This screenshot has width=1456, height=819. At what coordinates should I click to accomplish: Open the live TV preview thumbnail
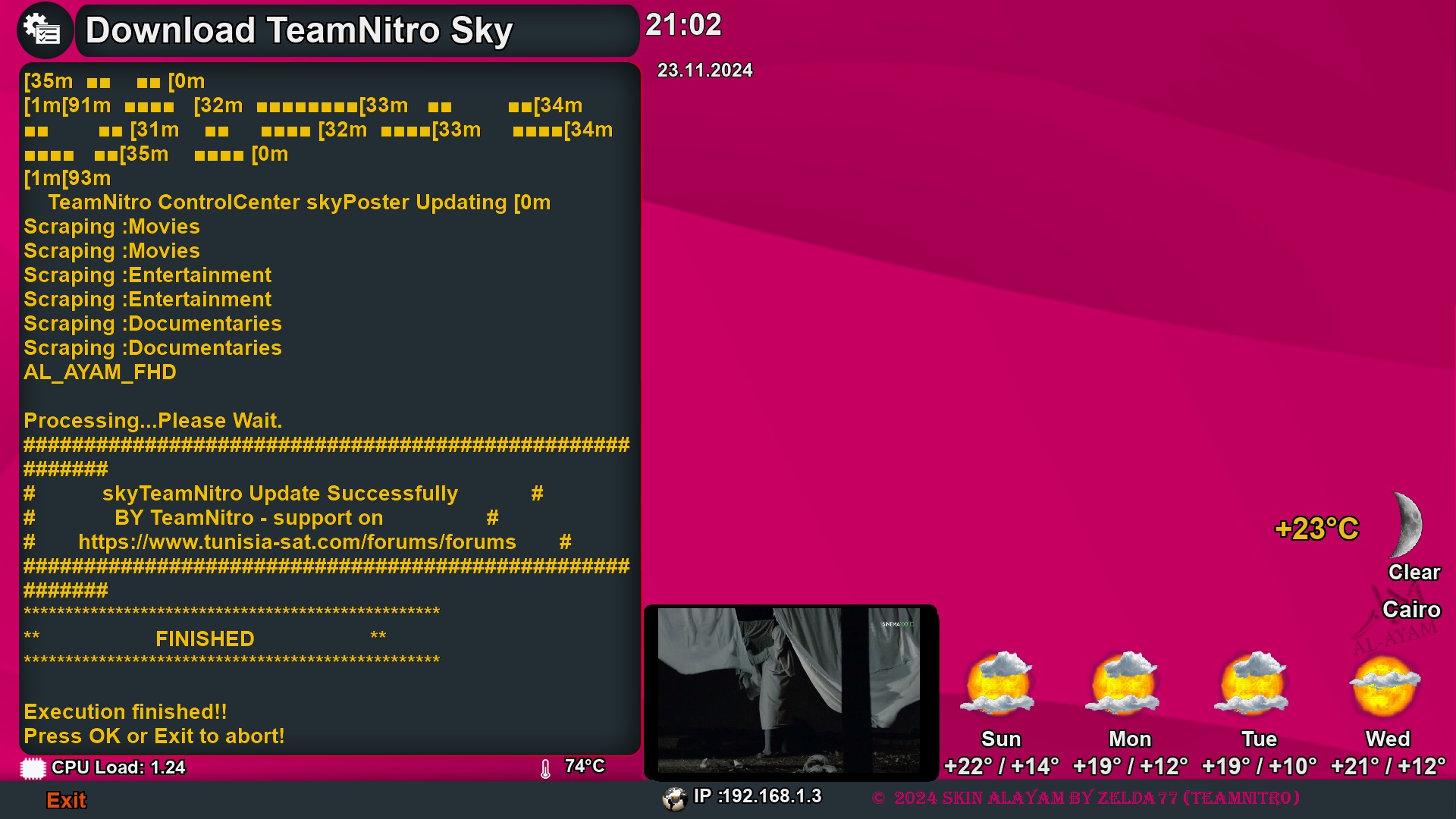pos(790,691)
